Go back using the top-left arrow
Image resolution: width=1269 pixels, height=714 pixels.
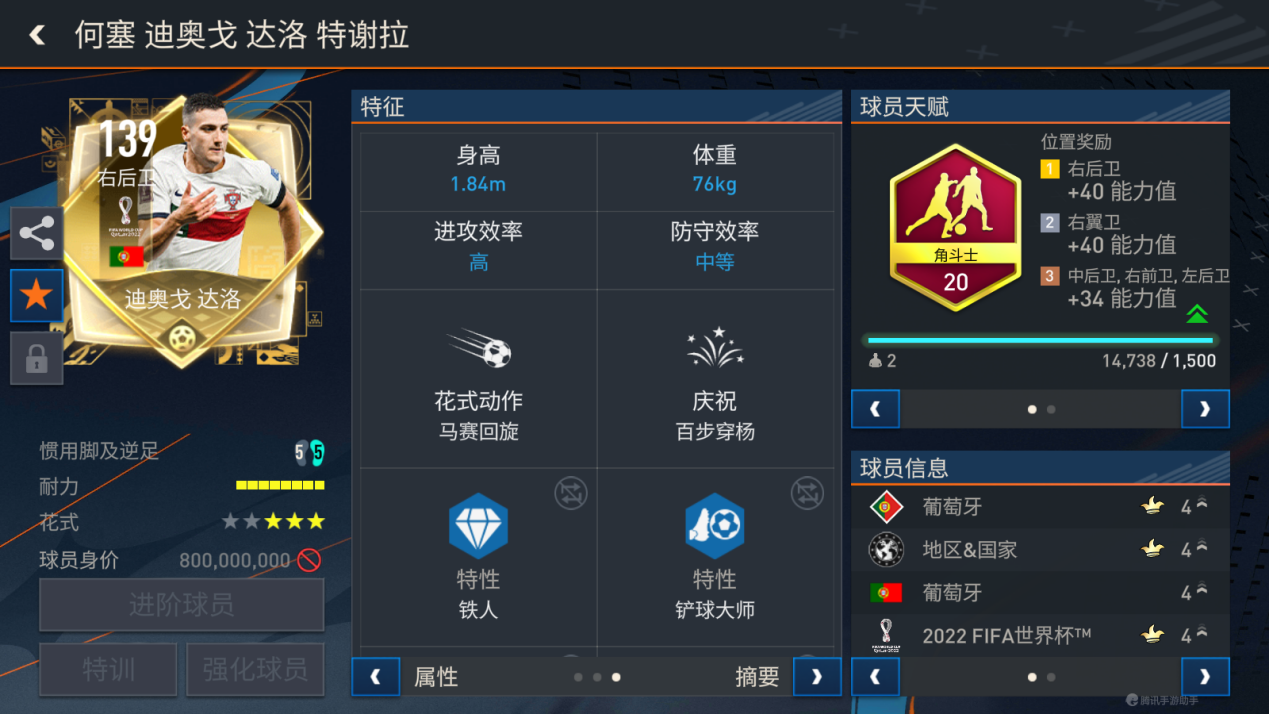[x=37, y=36]
